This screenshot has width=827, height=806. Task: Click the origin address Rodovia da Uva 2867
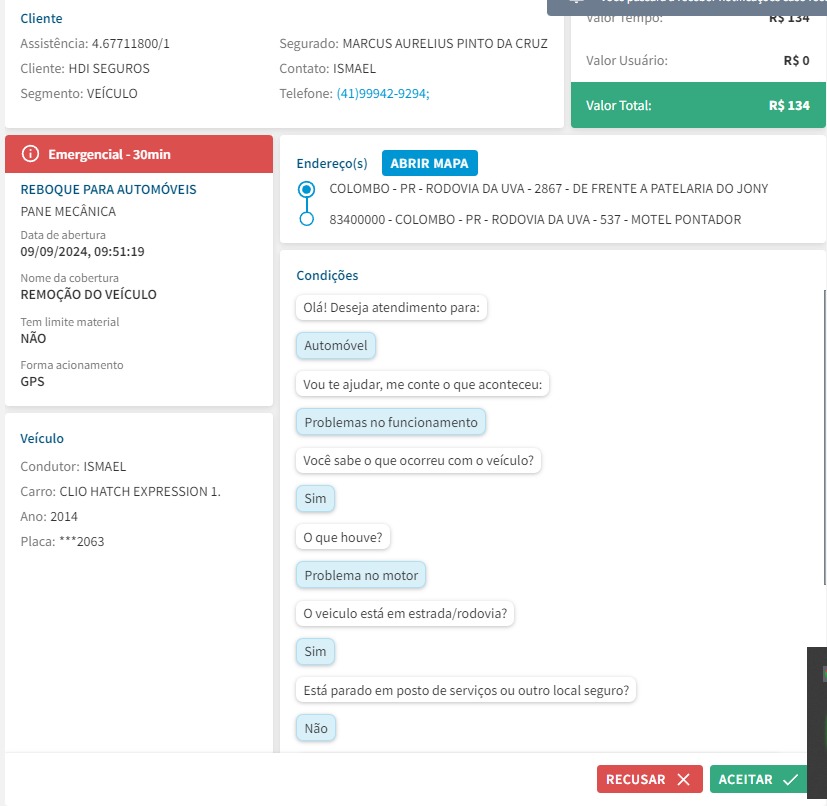pyautogui.click(x=548, y=188)
